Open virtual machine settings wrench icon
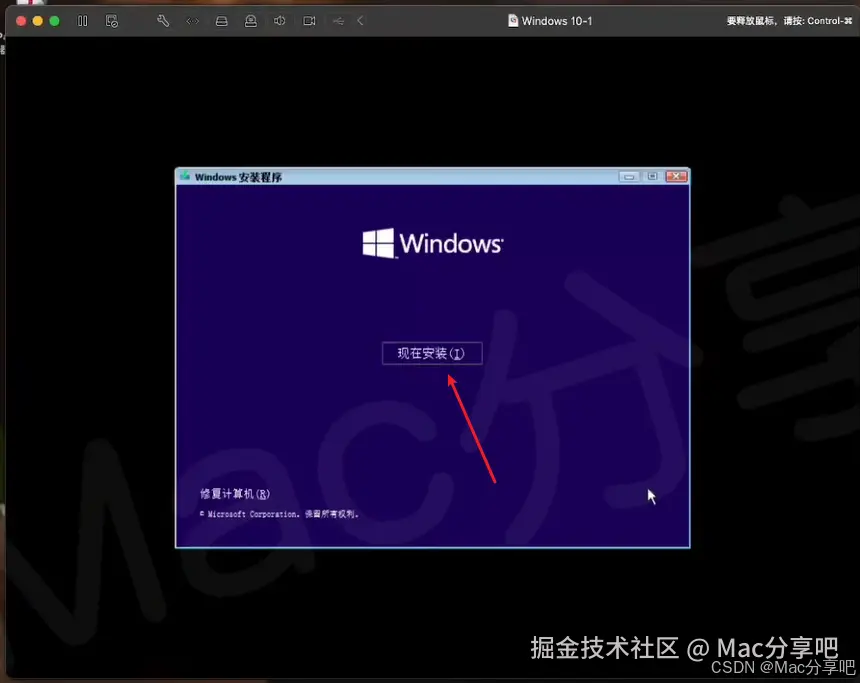 [163, 20]
